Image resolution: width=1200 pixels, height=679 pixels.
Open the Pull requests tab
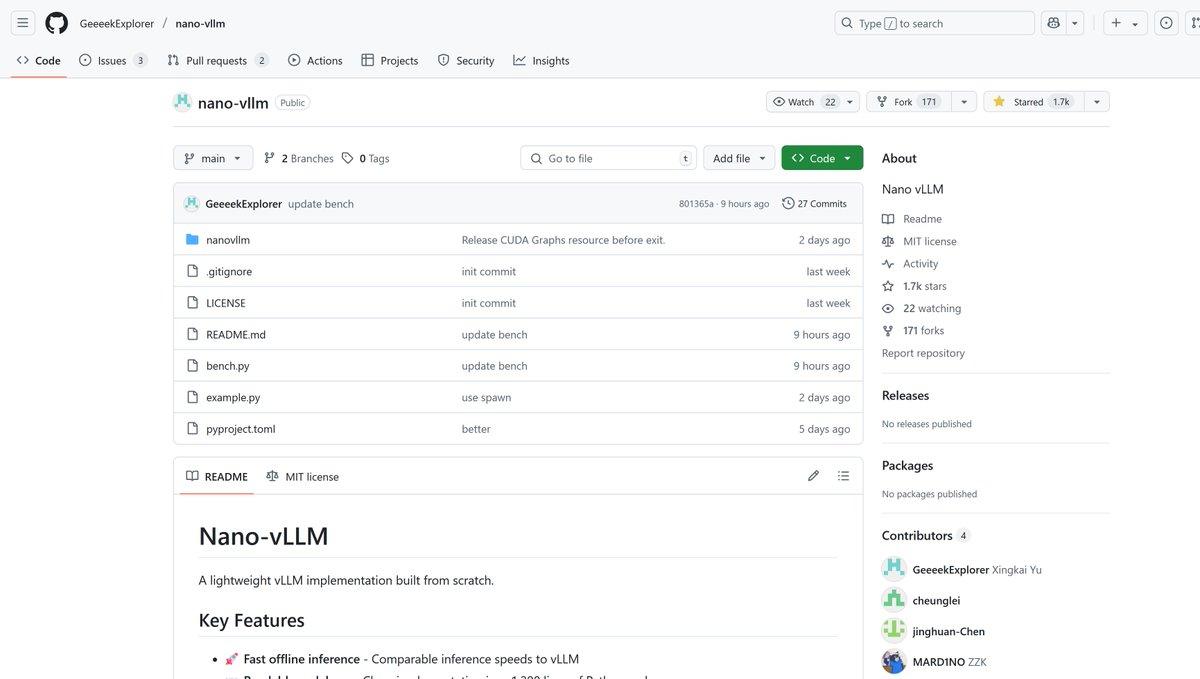pyautogui.click(x=217, y=60)
